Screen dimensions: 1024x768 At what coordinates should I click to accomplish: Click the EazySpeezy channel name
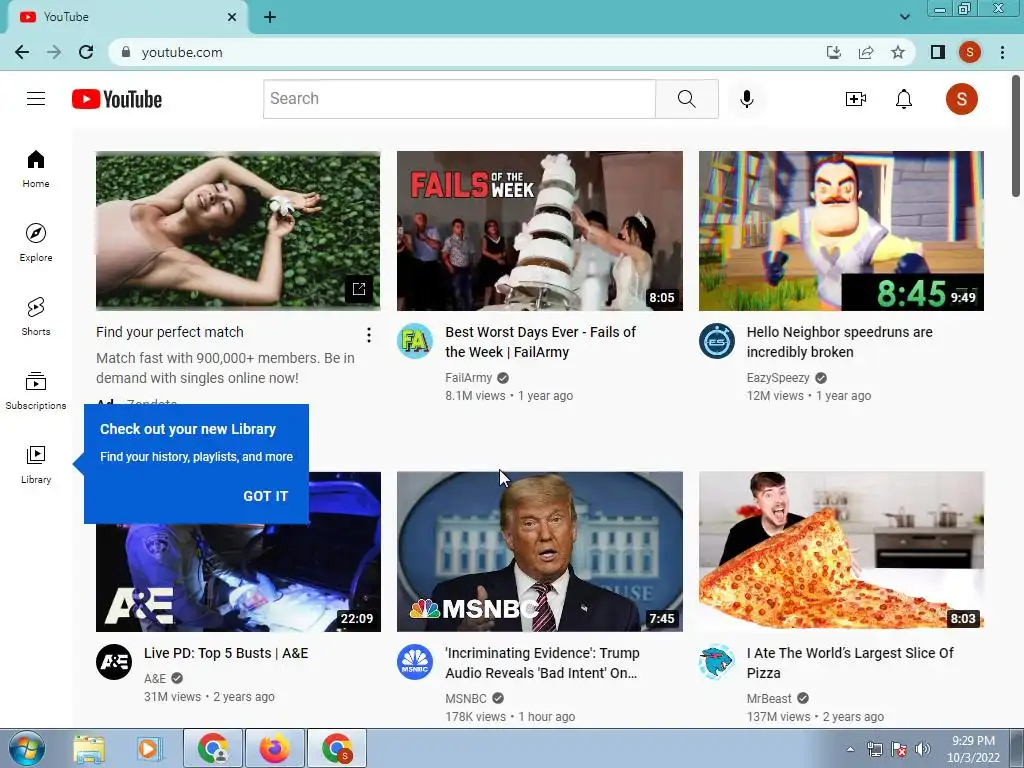778,377
